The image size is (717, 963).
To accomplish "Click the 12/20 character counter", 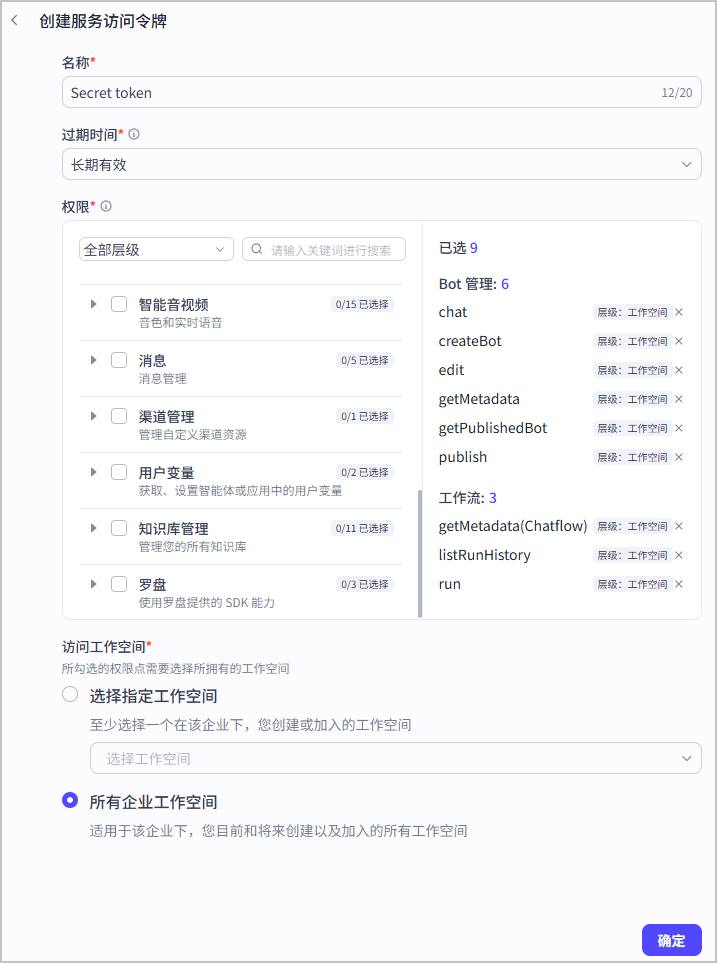I will [676, 93].
